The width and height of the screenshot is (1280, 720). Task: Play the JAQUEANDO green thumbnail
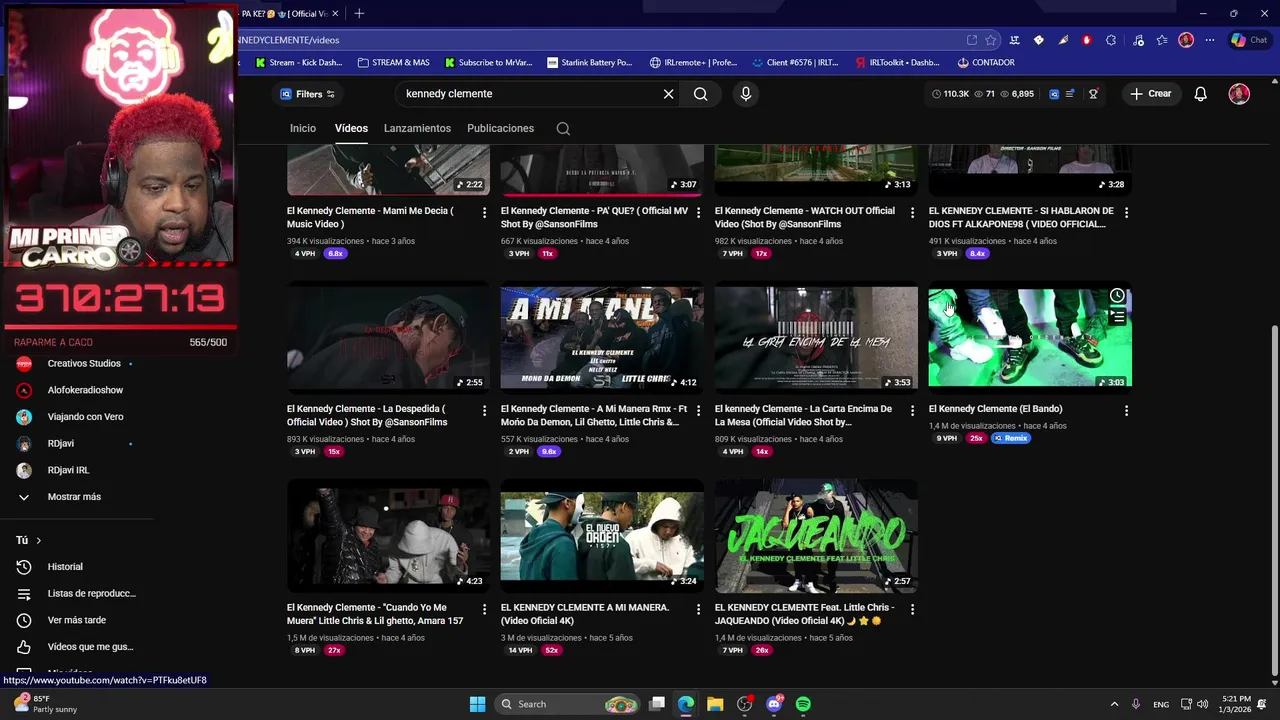point(816,536)
